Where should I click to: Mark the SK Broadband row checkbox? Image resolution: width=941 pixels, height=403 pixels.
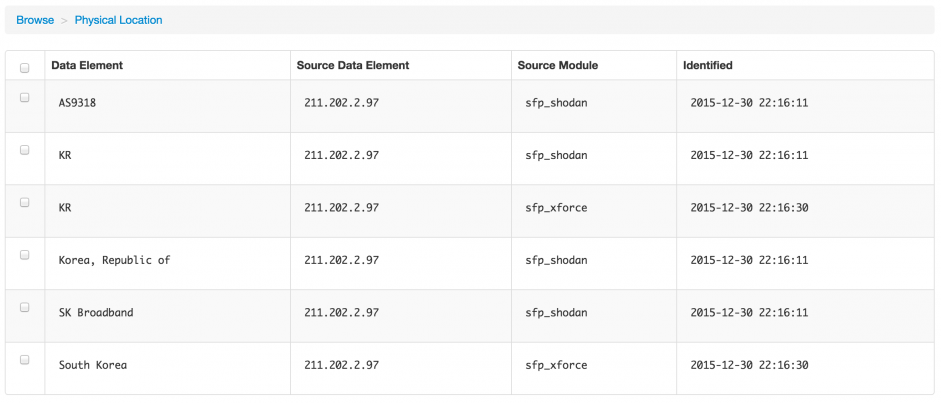pyautogui.click(x=25, y=307)
